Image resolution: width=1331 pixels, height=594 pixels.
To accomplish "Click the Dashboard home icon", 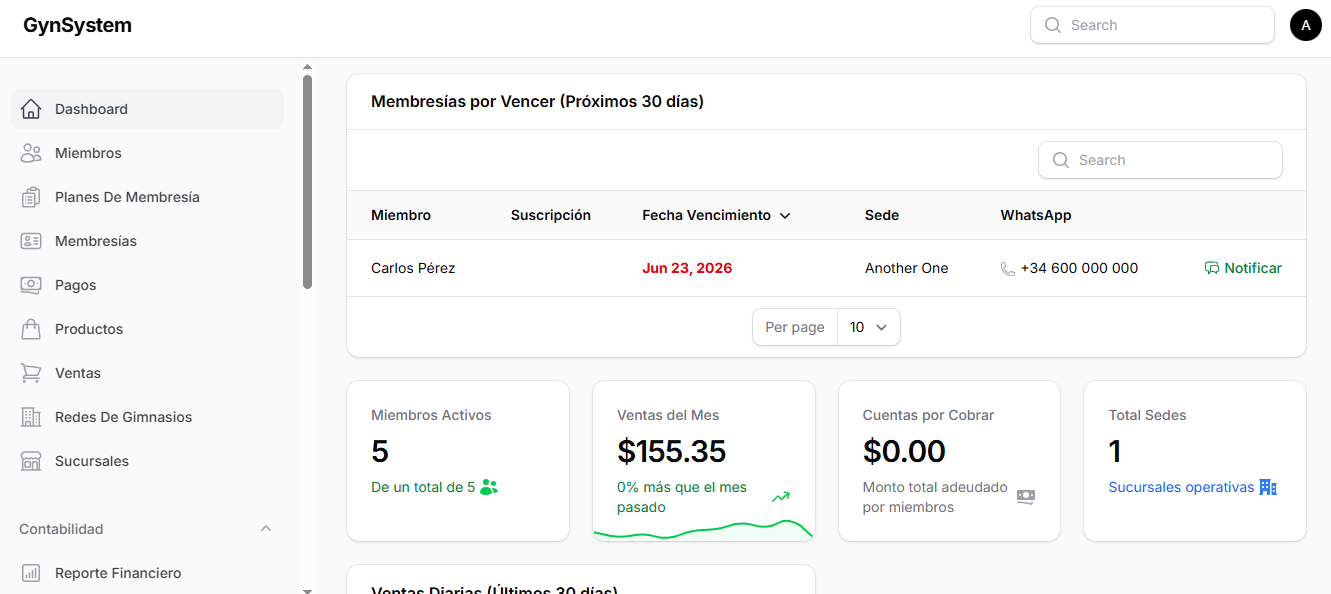I will (31, 109).
